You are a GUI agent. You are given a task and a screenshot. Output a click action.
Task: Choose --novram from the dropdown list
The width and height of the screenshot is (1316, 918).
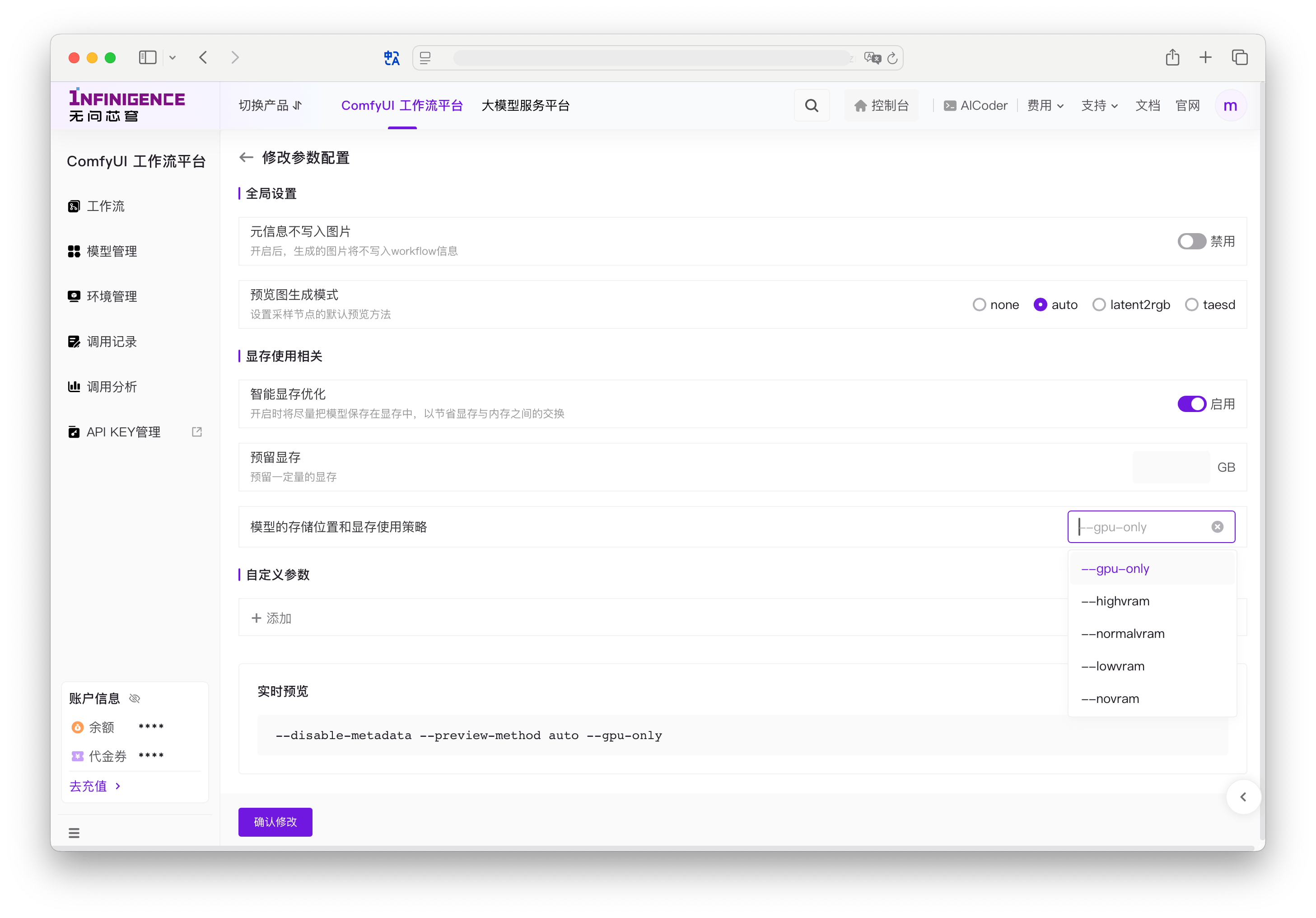click(x=1152, y=699)
